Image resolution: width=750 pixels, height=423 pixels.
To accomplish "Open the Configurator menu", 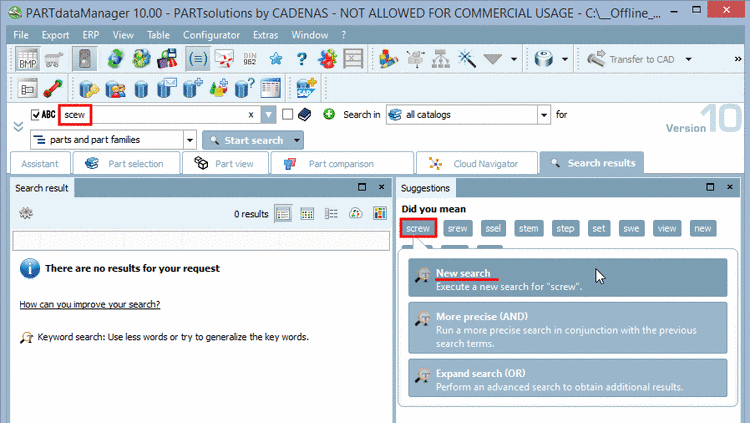I will (x=211, y=35).
